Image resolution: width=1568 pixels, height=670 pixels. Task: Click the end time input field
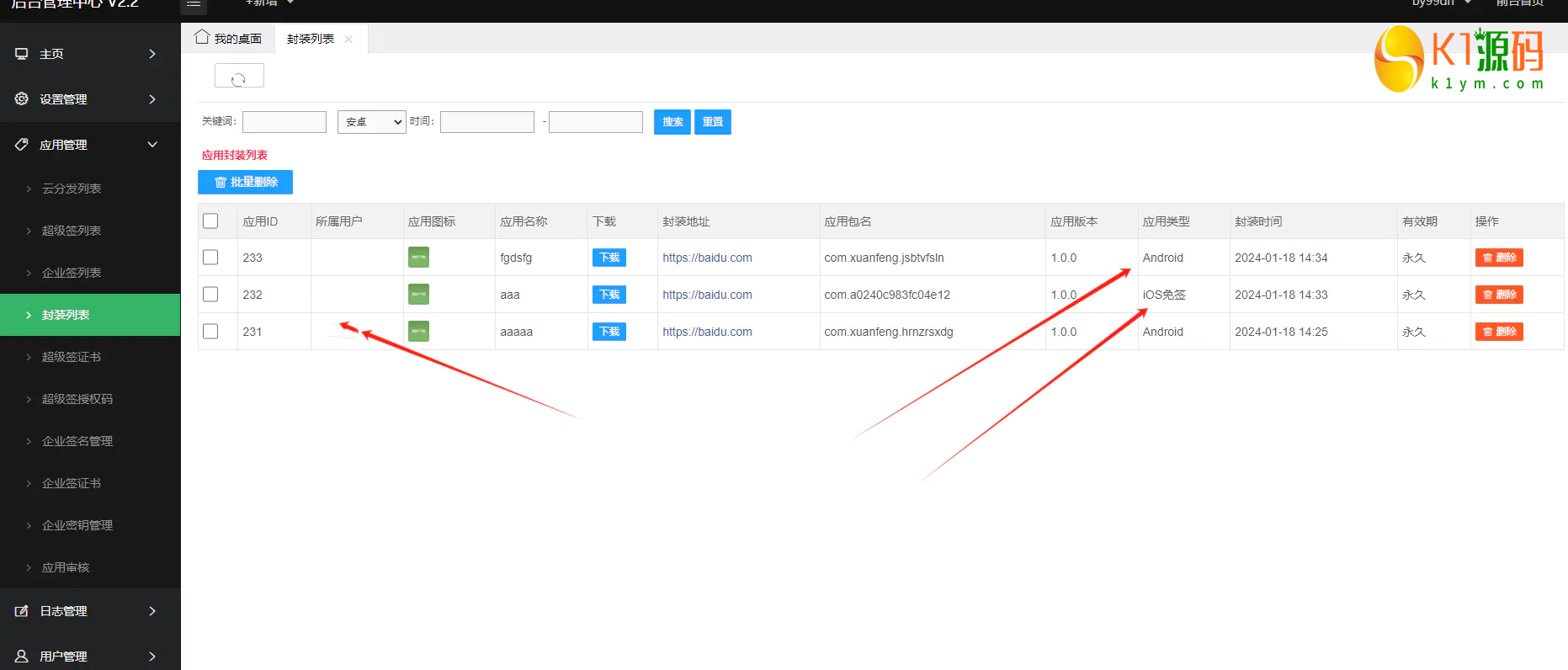[x=596, y=122]
